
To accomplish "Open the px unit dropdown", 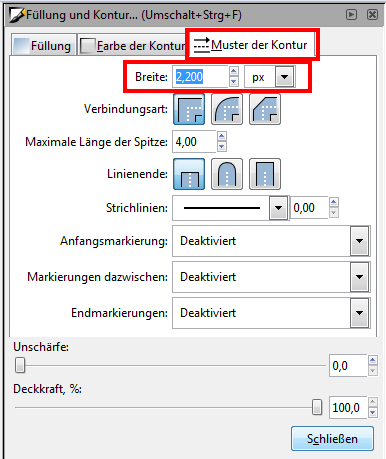I will [x=284, y=77].
